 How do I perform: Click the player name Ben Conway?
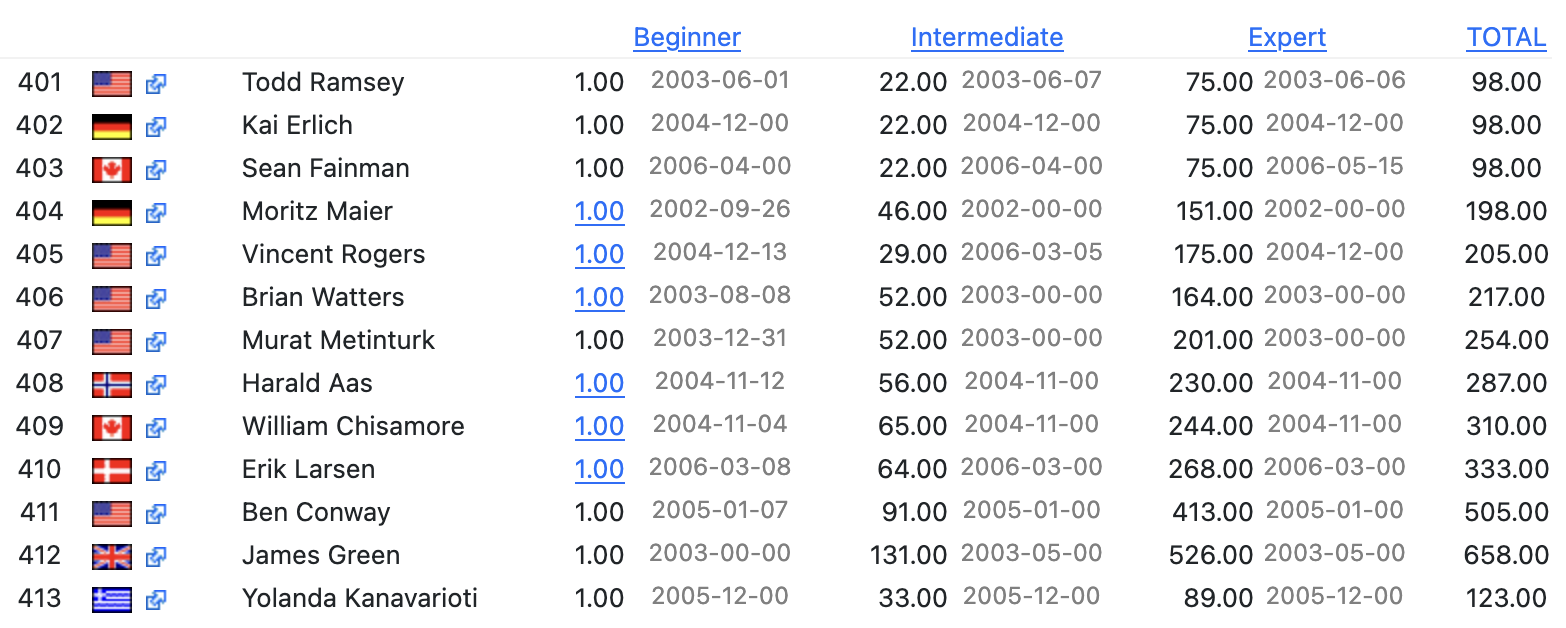[316, 513]
